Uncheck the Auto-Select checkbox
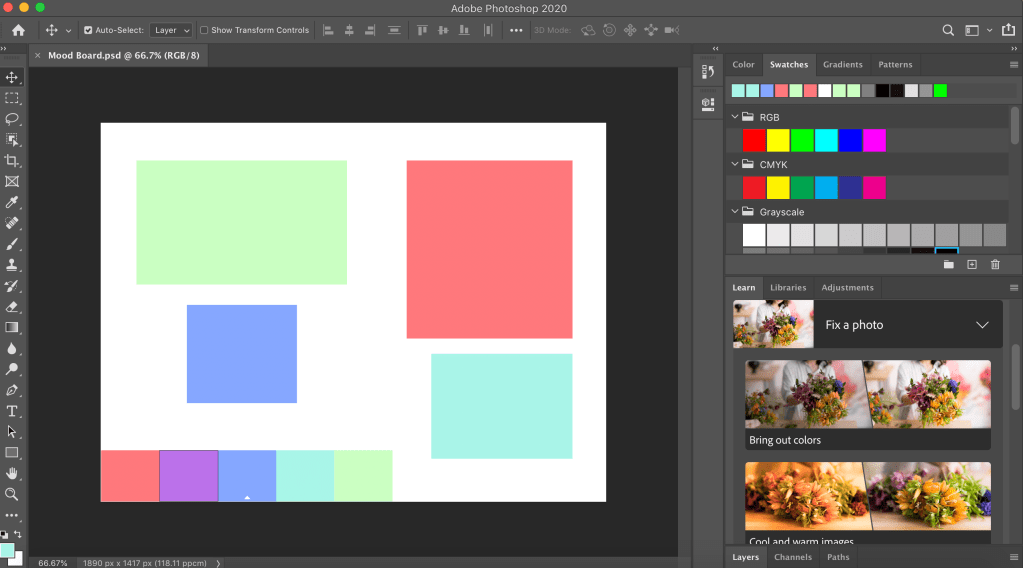 point(88,31)
